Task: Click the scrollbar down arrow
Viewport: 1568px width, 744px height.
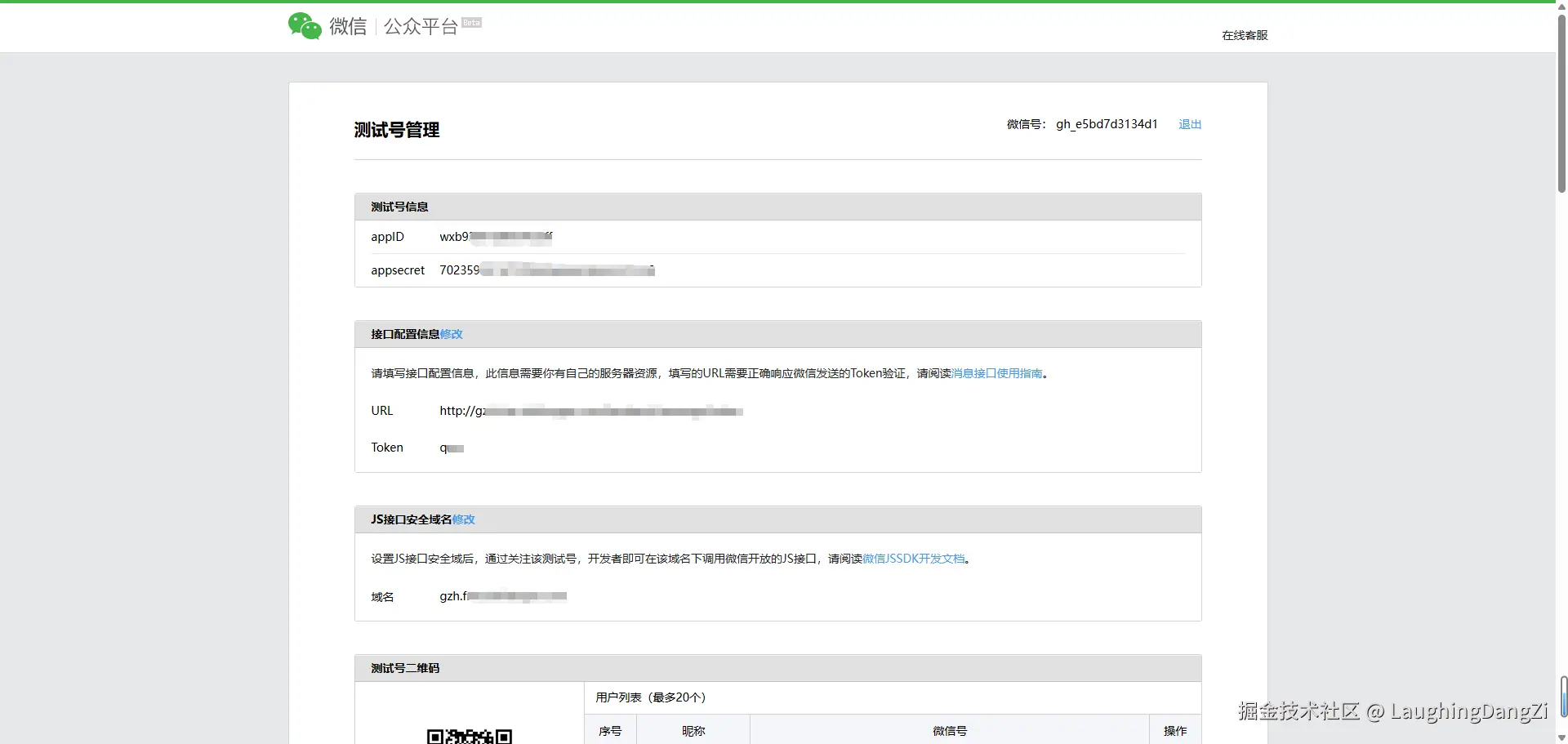Action: [1561, 737]
